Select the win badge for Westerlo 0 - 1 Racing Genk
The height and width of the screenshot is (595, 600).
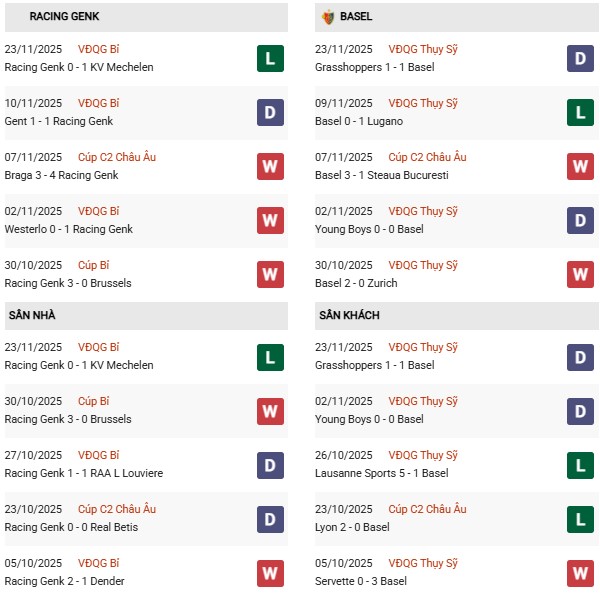coord(270,220)
